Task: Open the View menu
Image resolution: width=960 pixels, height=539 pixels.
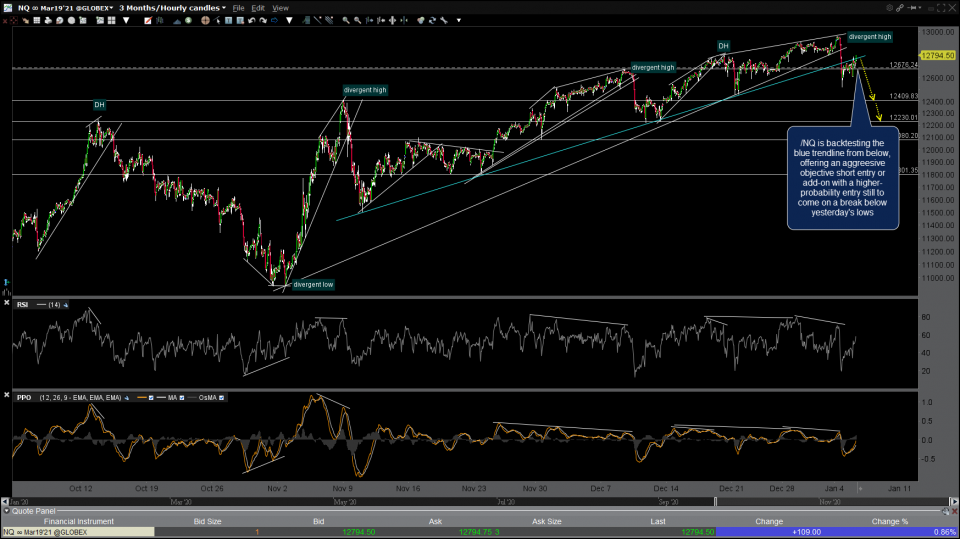Action: click(x=280, y=8)
